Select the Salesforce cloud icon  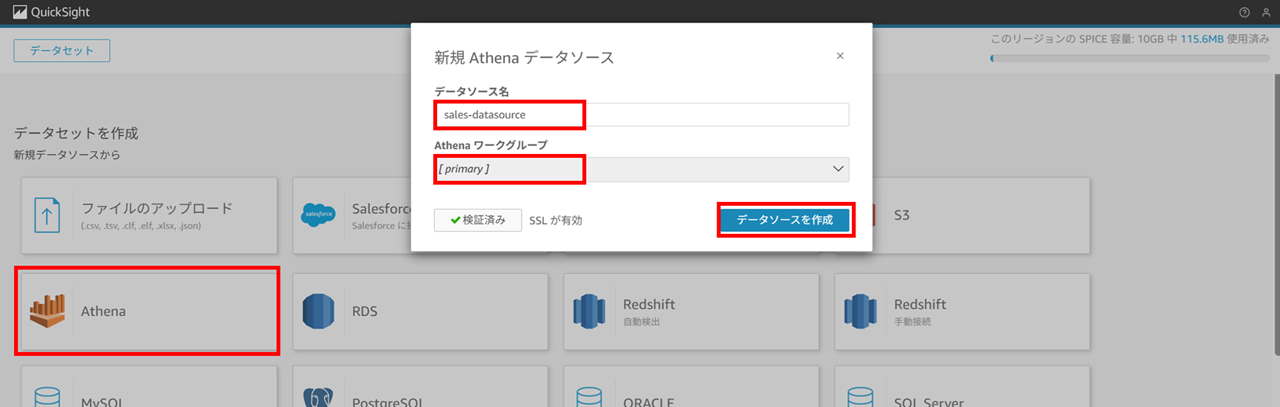pyautogui.click(x=319, y=215)
